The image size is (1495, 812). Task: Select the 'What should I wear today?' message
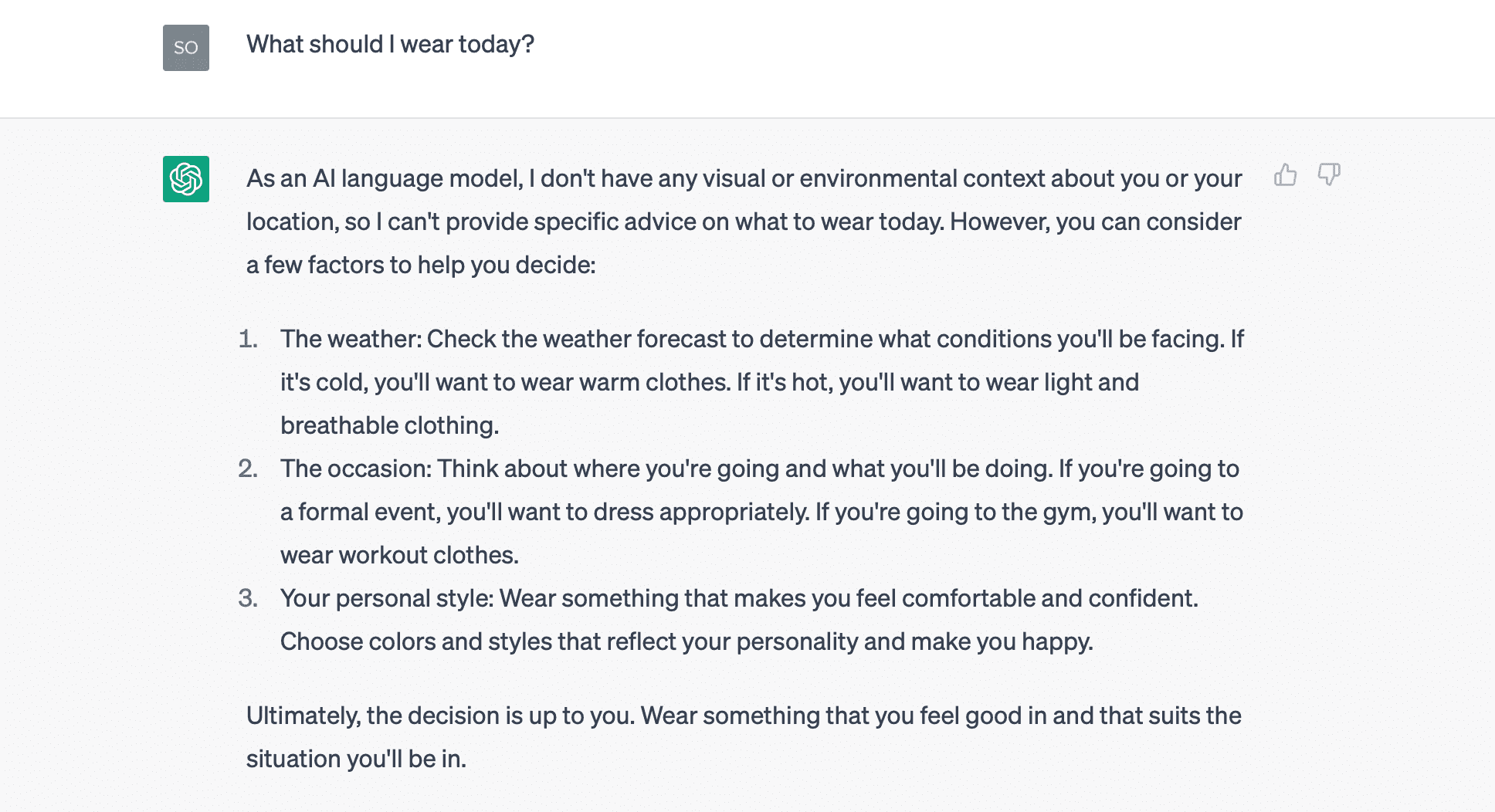390,45
